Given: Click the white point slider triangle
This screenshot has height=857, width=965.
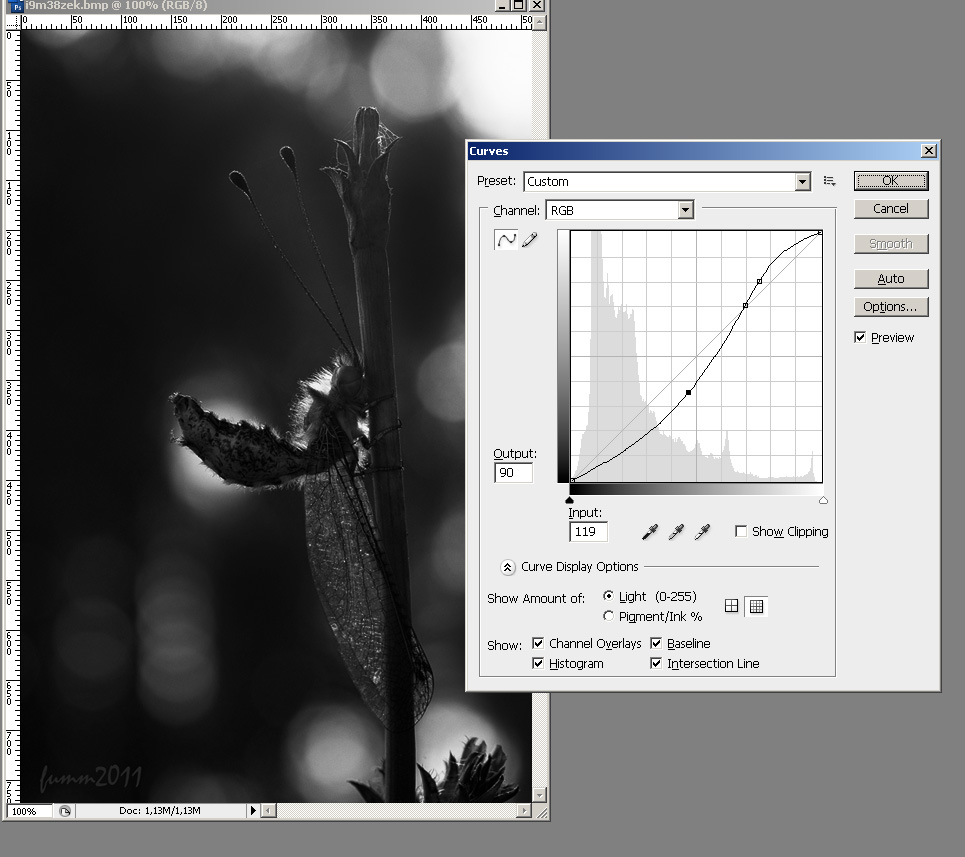Looking at the screenshot, I should click(823, 500).
